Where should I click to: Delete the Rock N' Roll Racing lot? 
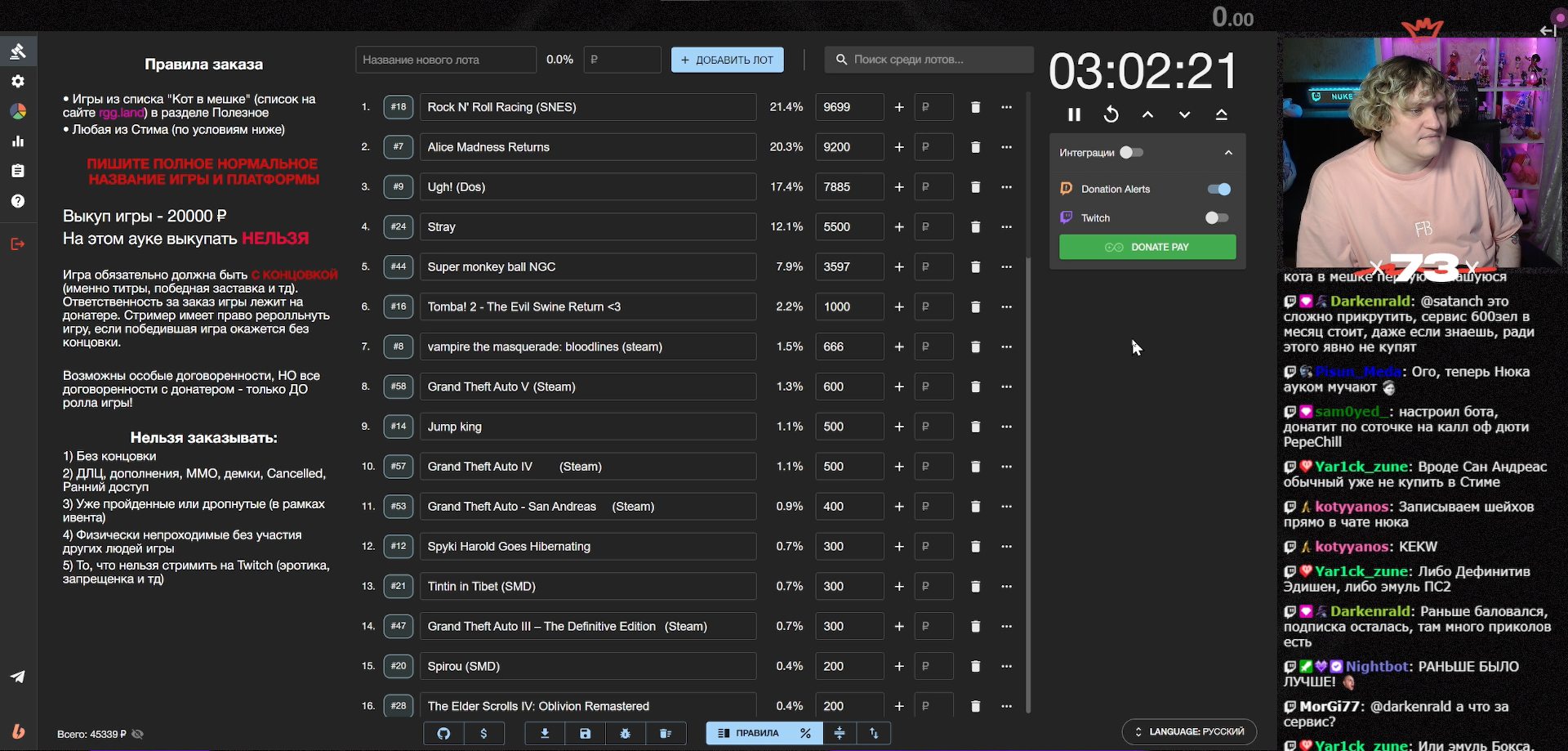(x=975, y=107)
